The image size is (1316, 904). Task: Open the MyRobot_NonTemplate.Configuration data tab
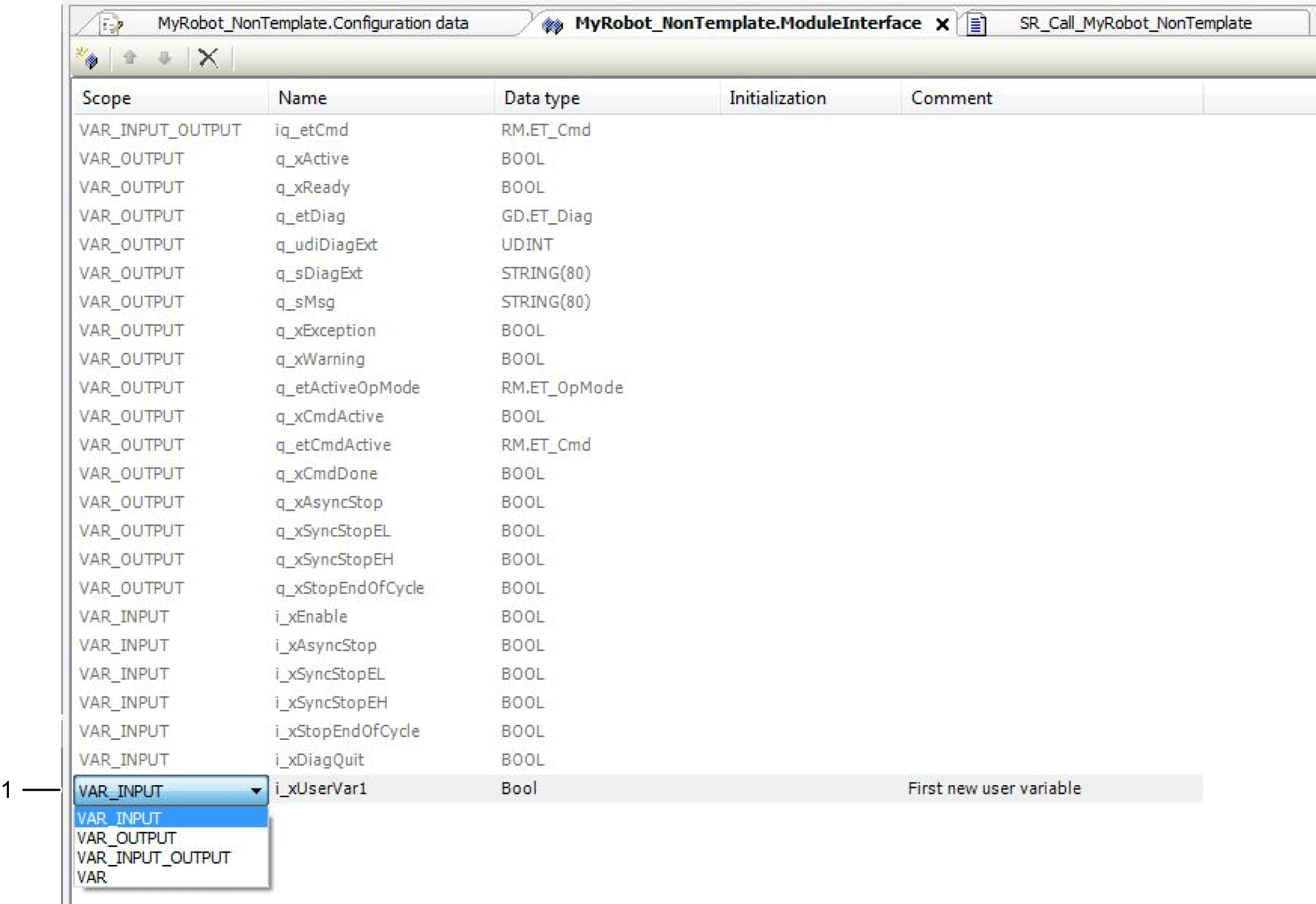(313, 23)
